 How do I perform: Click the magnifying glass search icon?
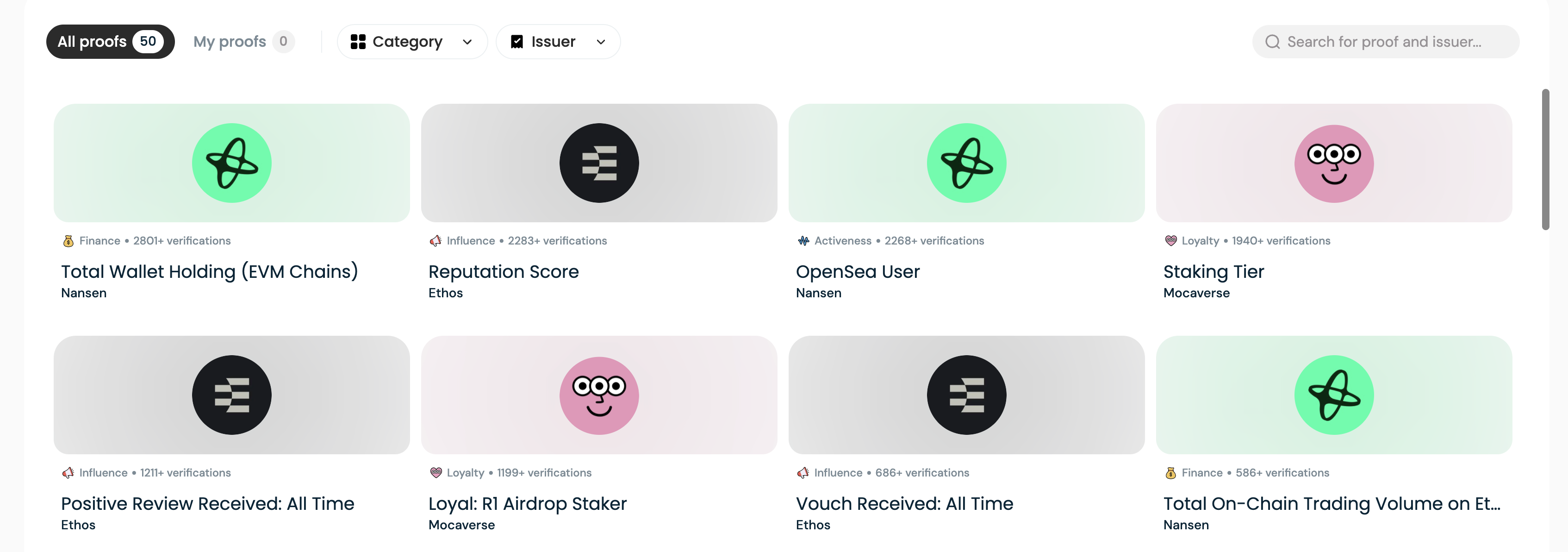1272,41
